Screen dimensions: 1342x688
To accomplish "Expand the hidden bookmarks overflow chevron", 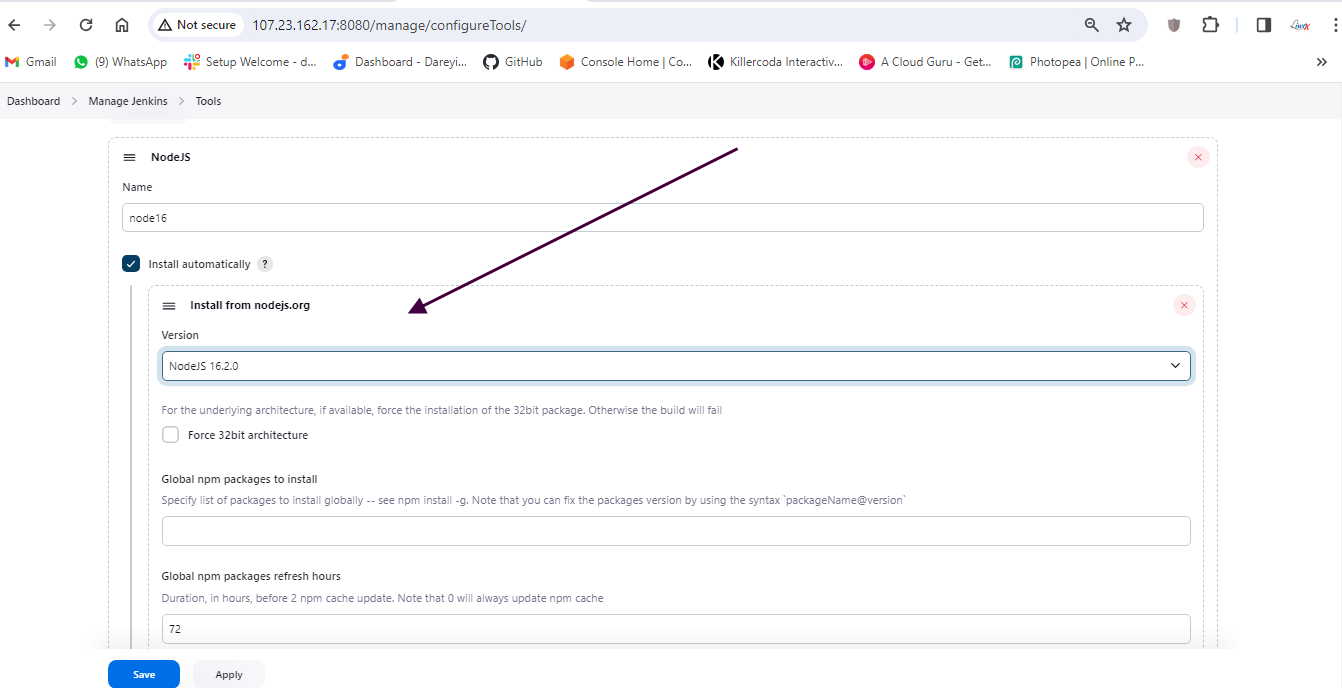I will tap(1321, 62).
